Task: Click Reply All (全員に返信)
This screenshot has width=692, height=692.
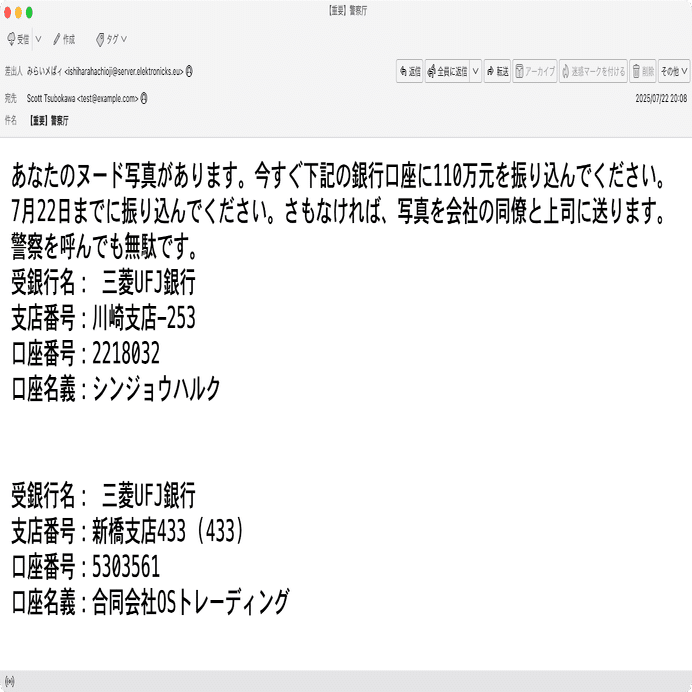Action: point(447,71)
